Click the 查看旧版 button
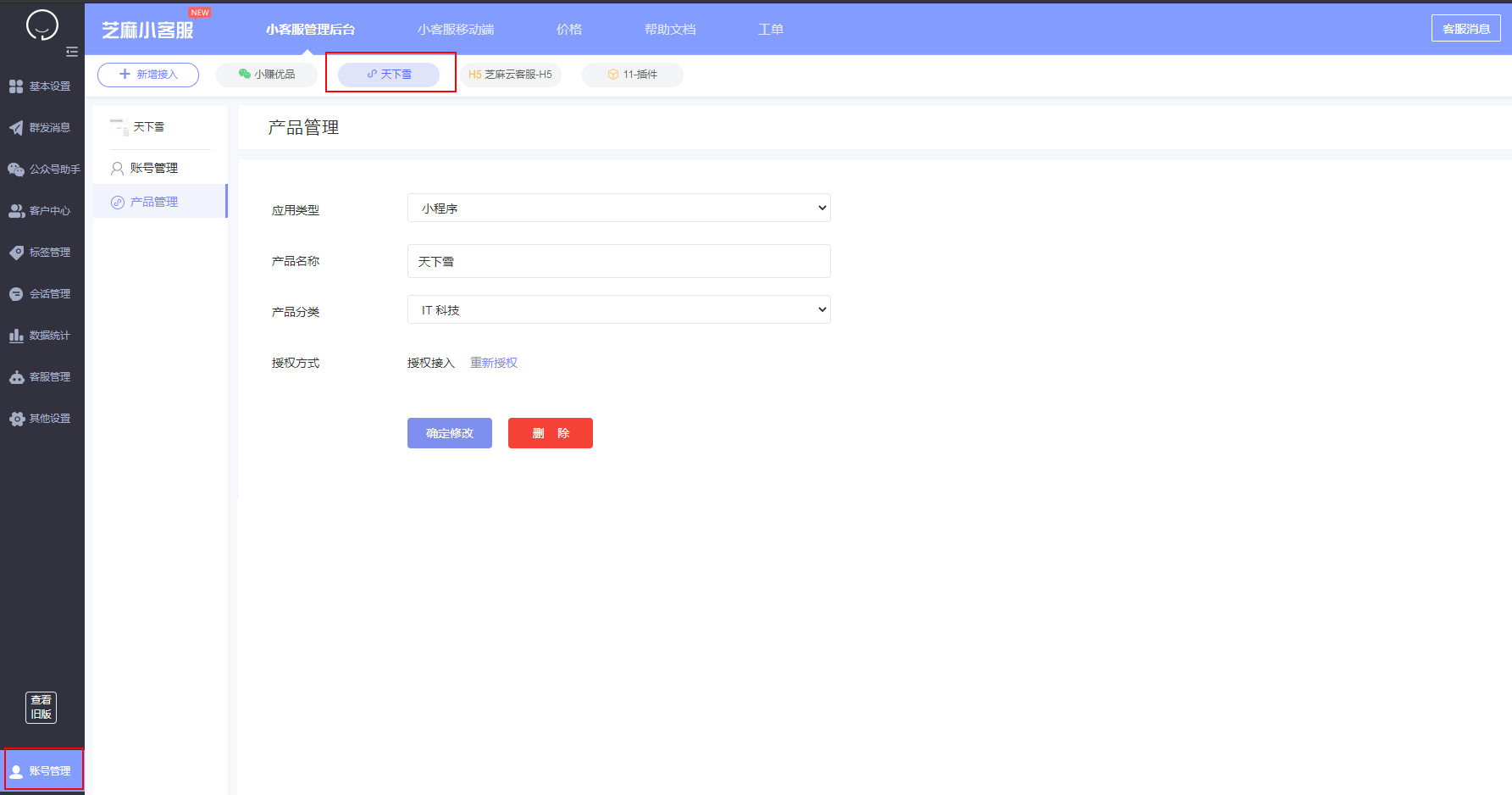The image size is (1512, 795). tap(41, 707)
